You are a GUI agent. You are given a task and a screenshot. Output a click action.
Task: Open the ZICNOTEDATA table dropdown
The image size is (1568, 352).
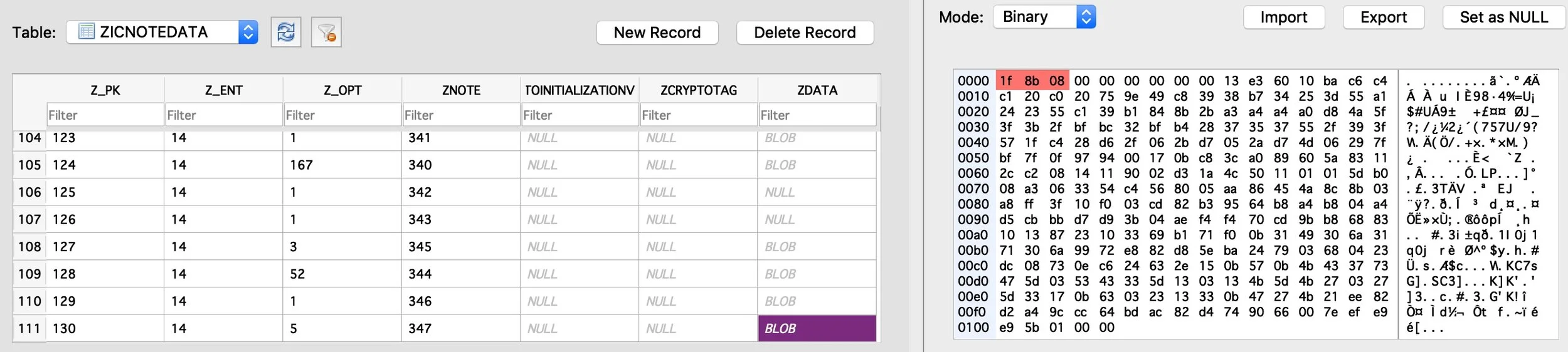162,32
